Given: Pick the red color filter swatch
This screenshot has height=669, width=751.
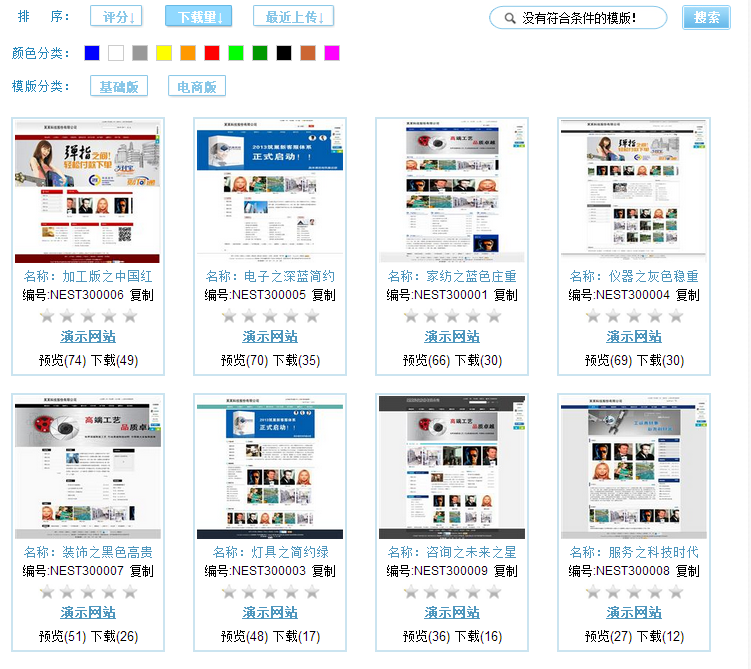Looking at the screenshot, I should pos(212,53).
